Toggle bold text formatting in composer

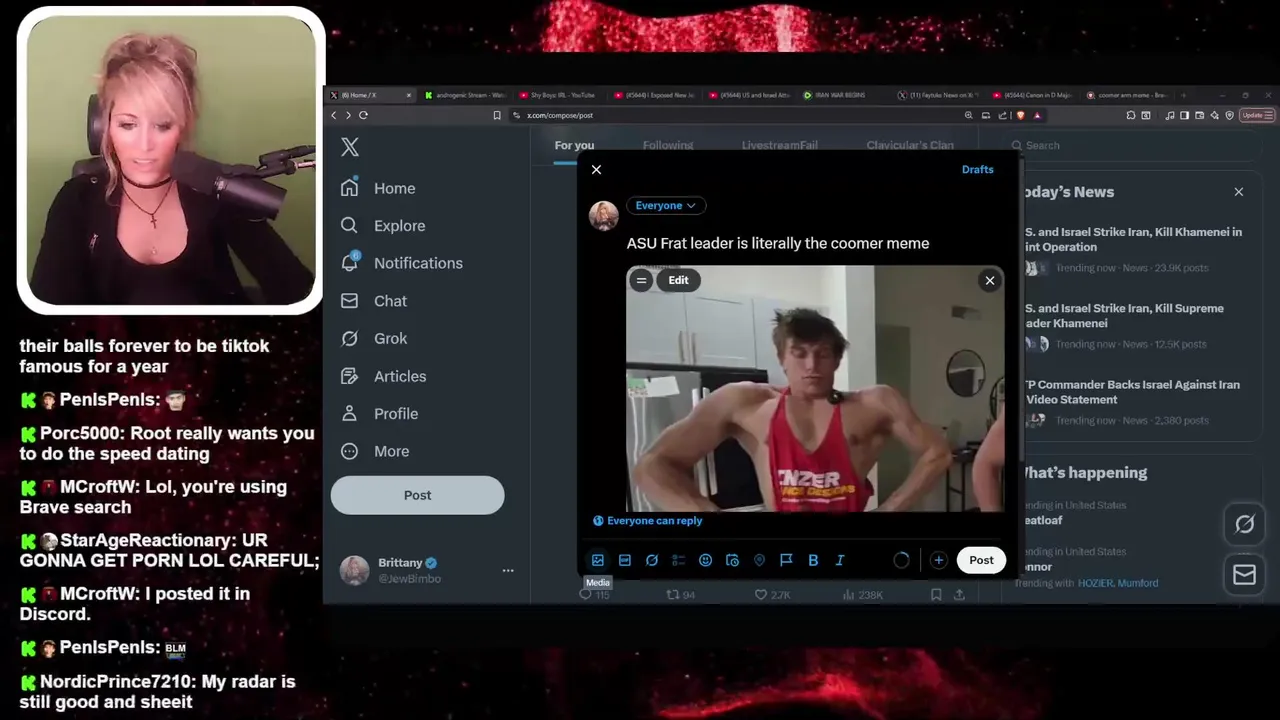[813, 560]
